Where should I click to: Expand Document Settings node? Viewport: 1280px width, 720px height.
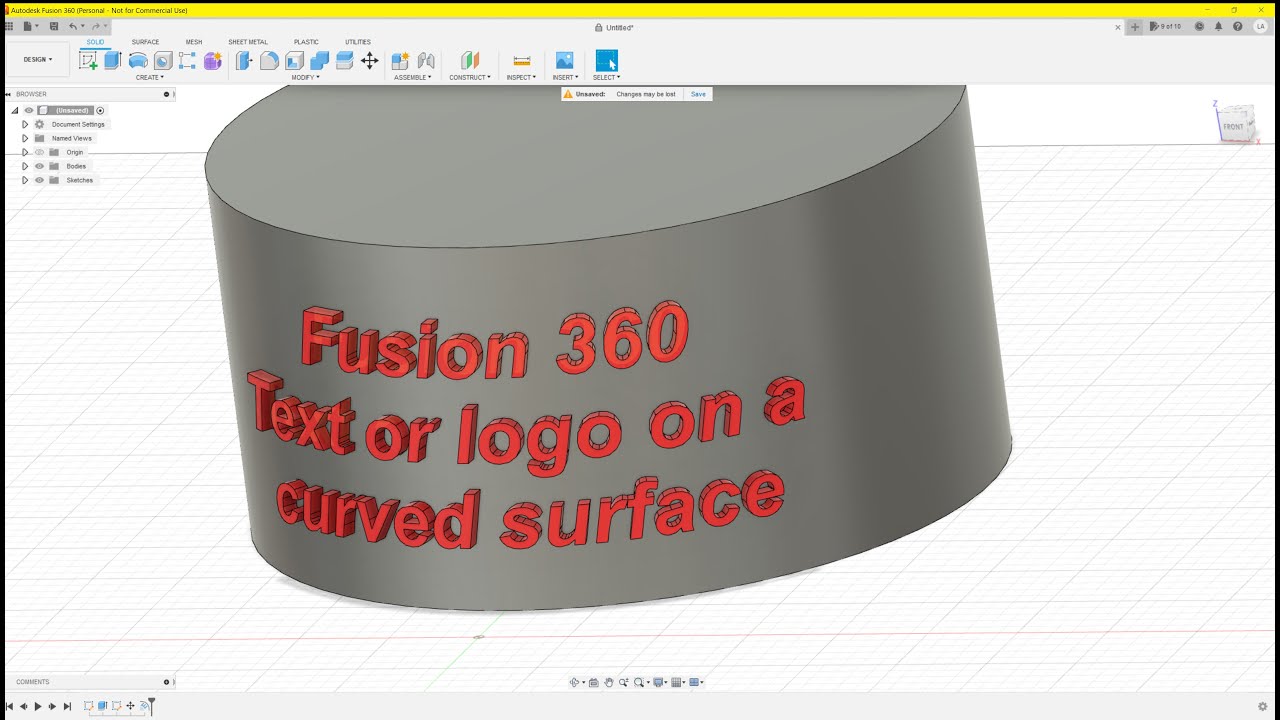tap(25, 124)
